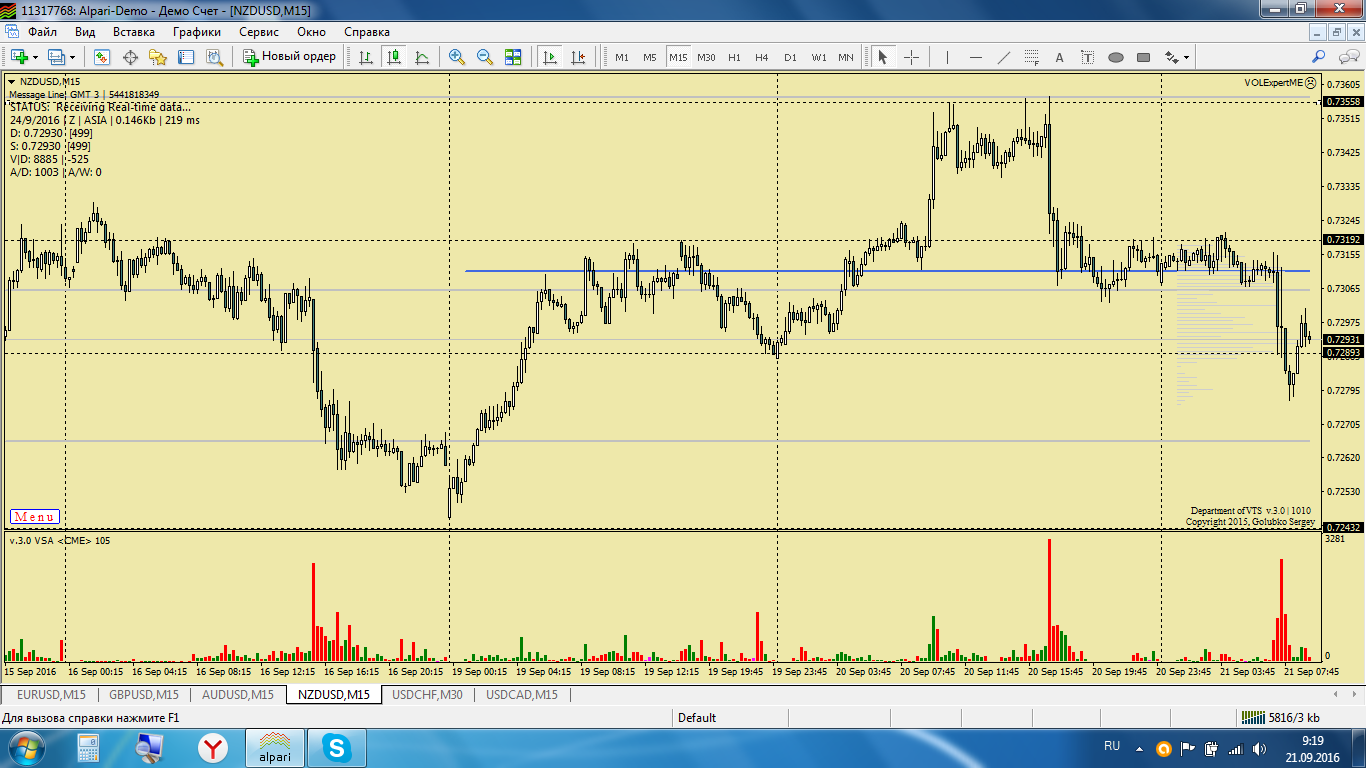
Task: Select the H4 timeframe
Action: [x=762, y=57]
